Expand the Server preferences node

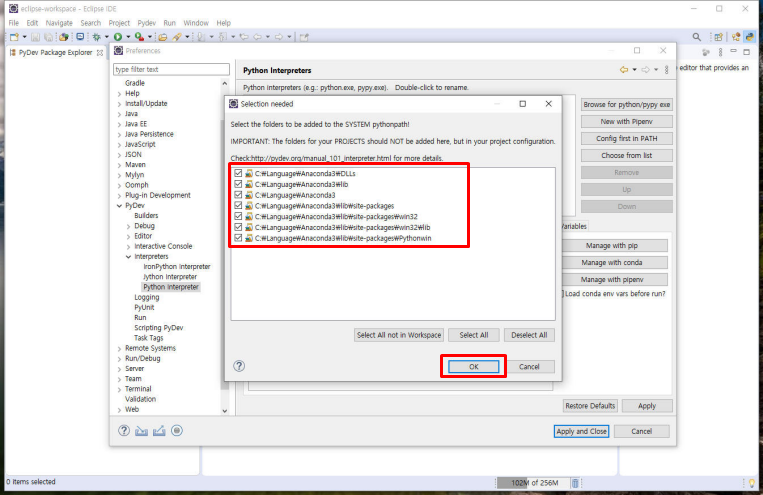(120, 369)
